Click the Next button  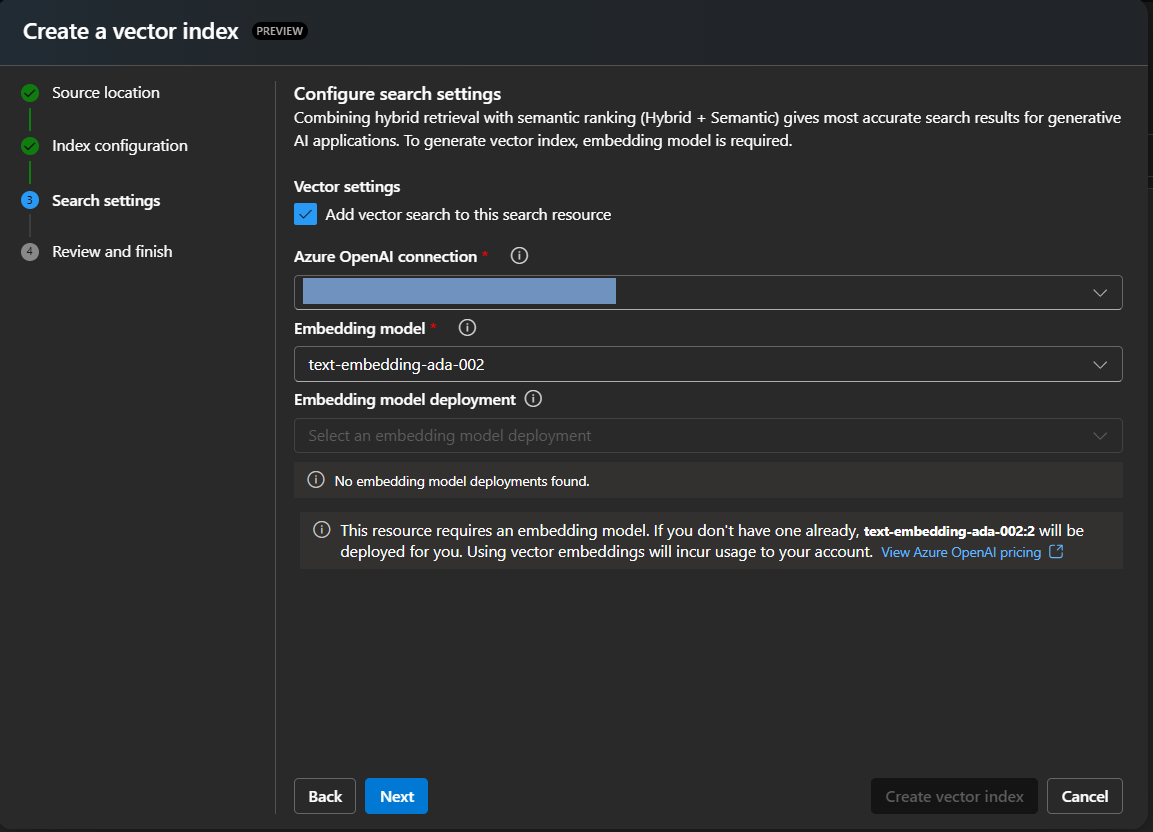pos(396,796)
